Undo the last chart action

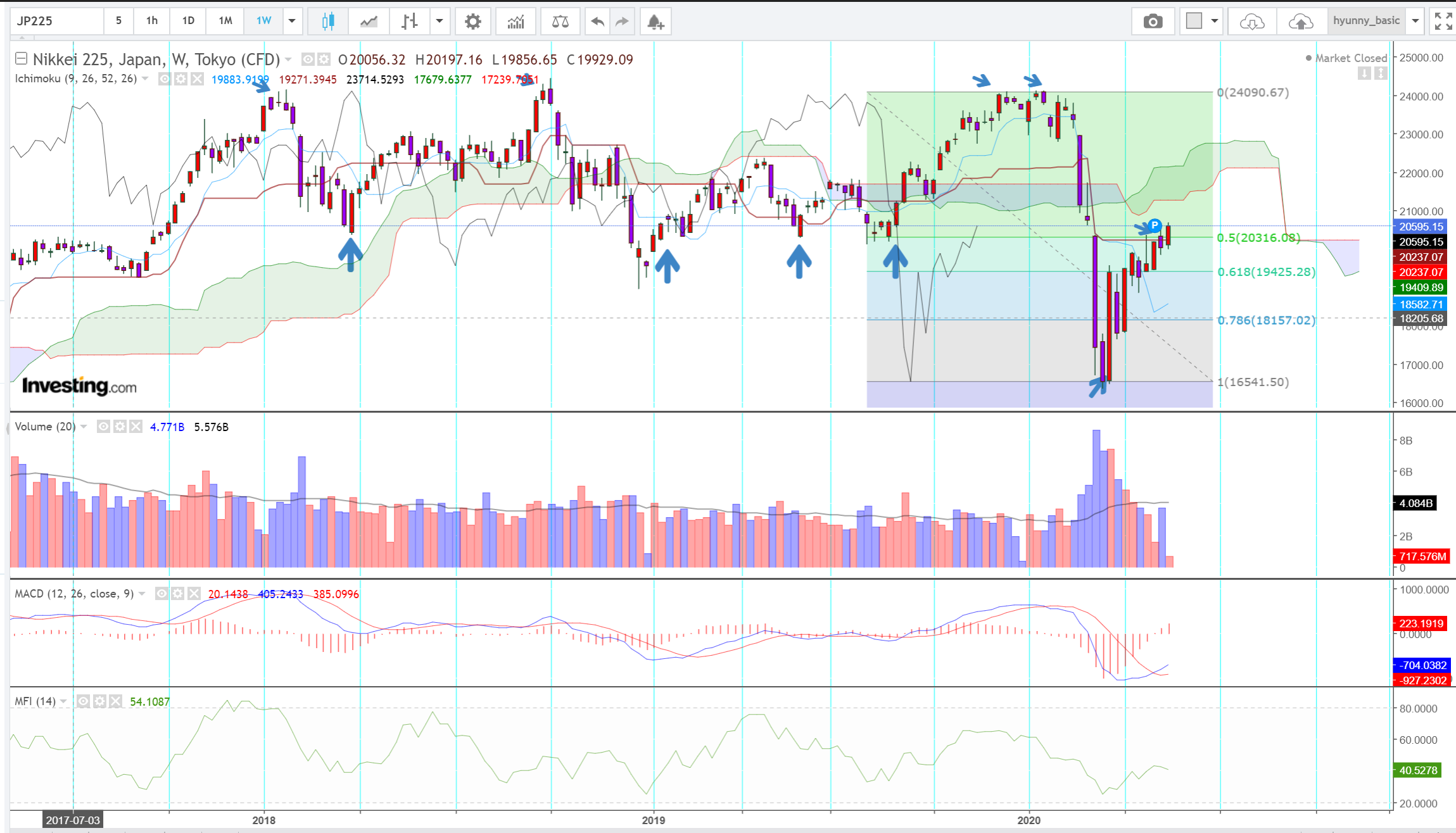pyautogui.click(x=597, y=22)
